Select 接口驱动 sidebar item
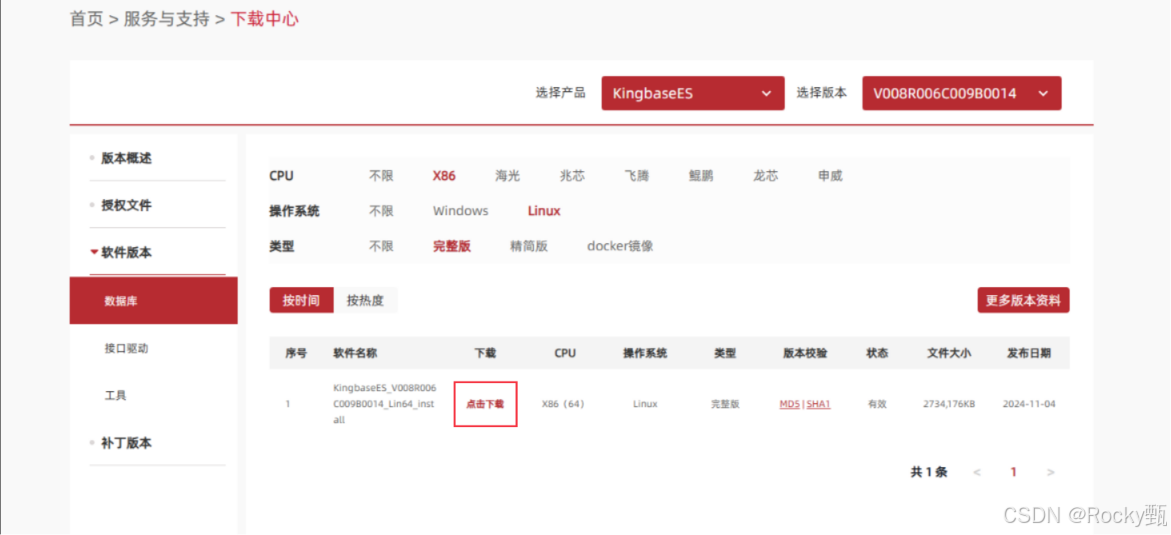The height and width of the screenshot is (535, 1171). coord(126,348)
